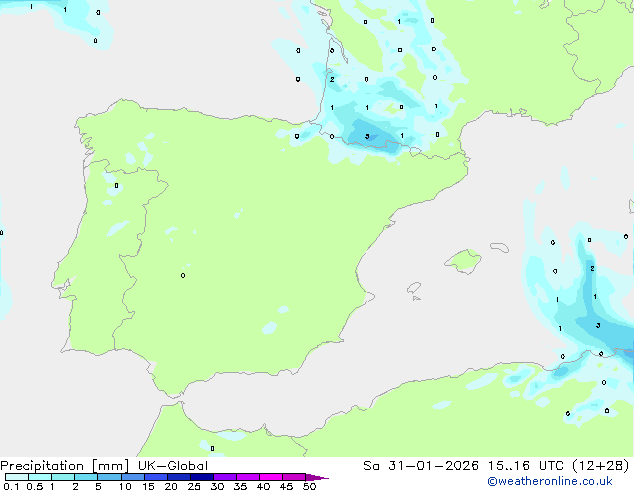This screenshot has height=490, width=634.
Task: Click the Menorca island outline on map
Action: (499, 247)
